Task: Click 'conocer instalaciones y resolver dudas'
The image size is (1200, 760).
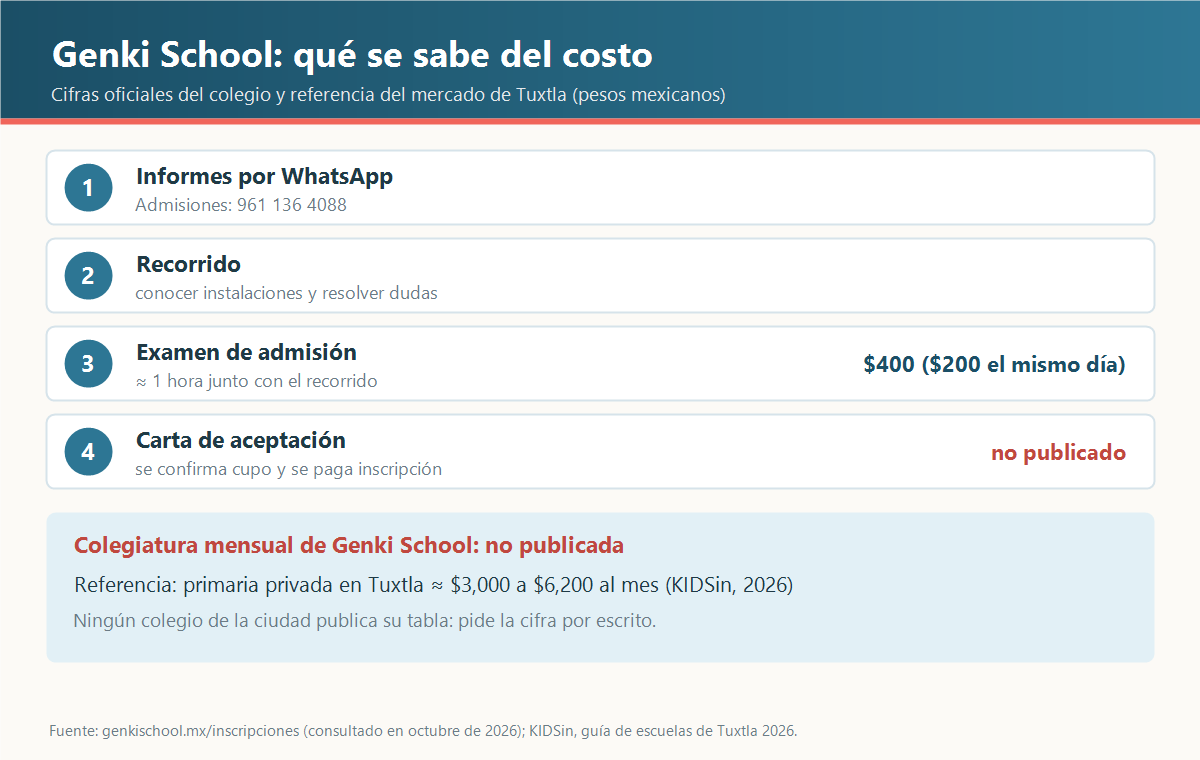Action: 286,293
